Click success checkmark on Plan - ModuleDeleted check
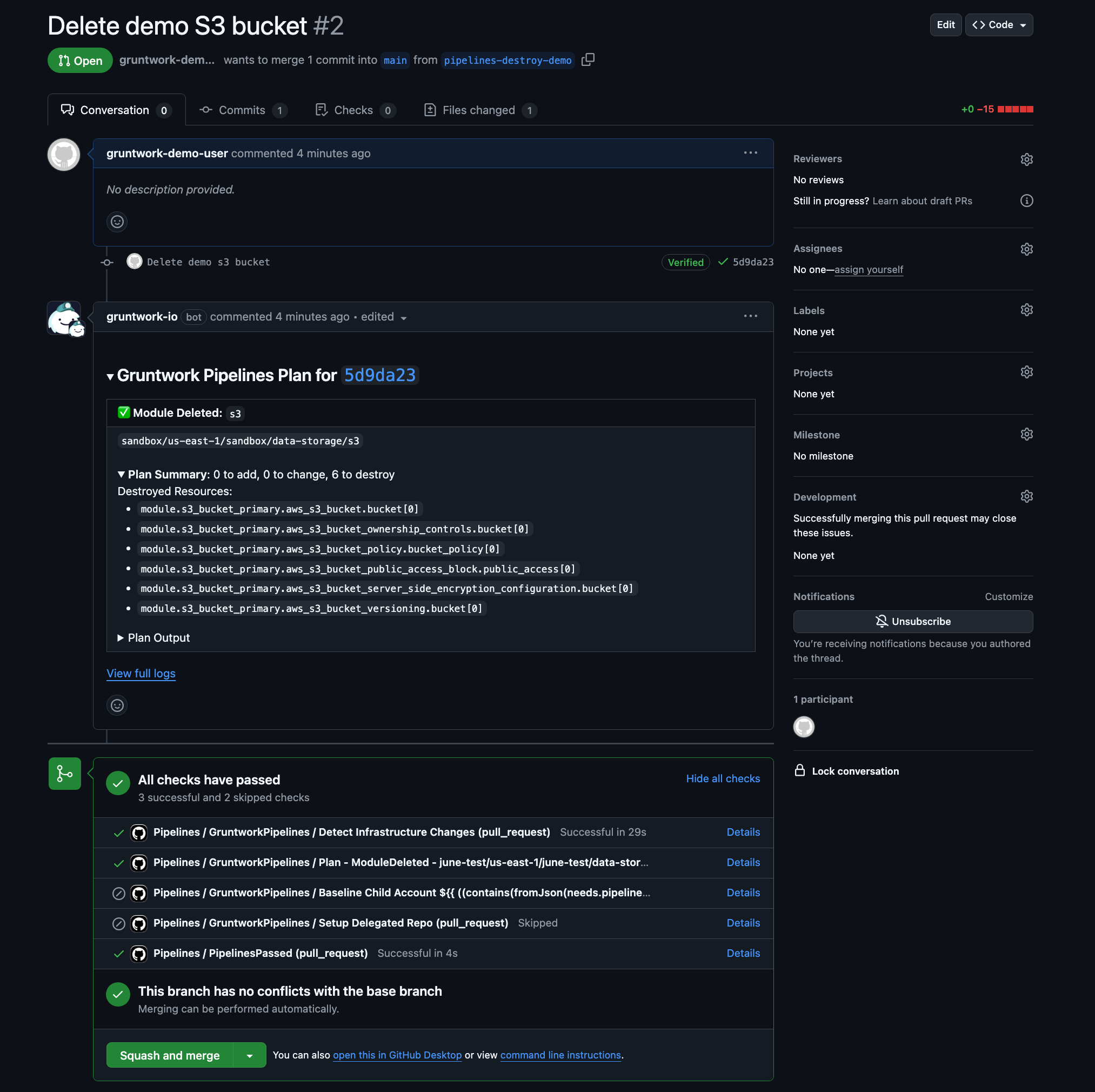 118,863
